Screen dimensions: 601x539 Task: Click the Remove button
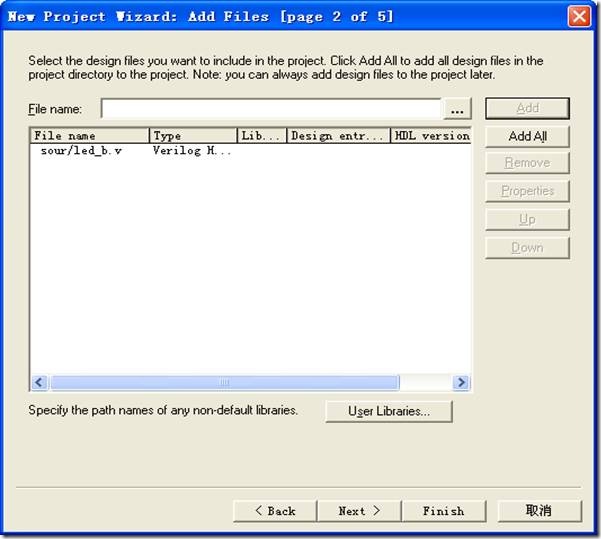(x=527, y=163)
